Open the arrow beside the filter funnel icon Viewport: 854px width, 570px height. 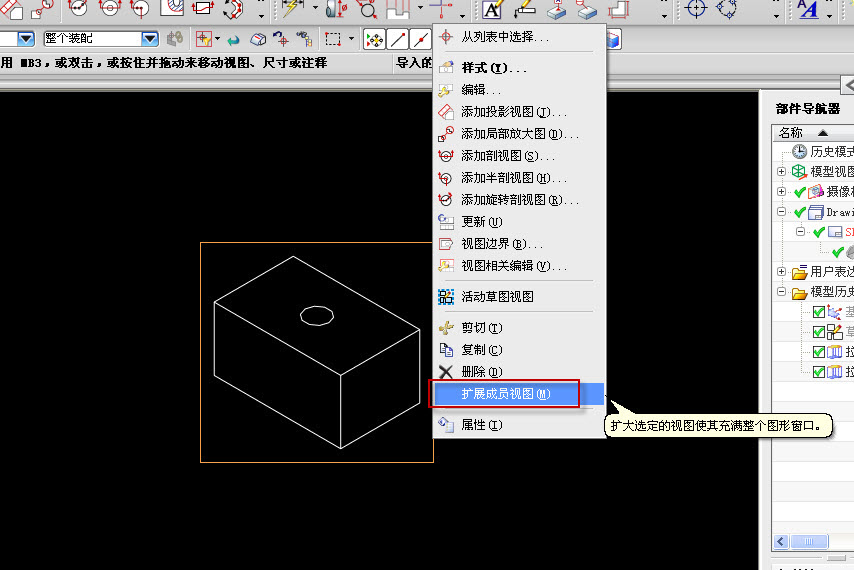coord(217,39)
